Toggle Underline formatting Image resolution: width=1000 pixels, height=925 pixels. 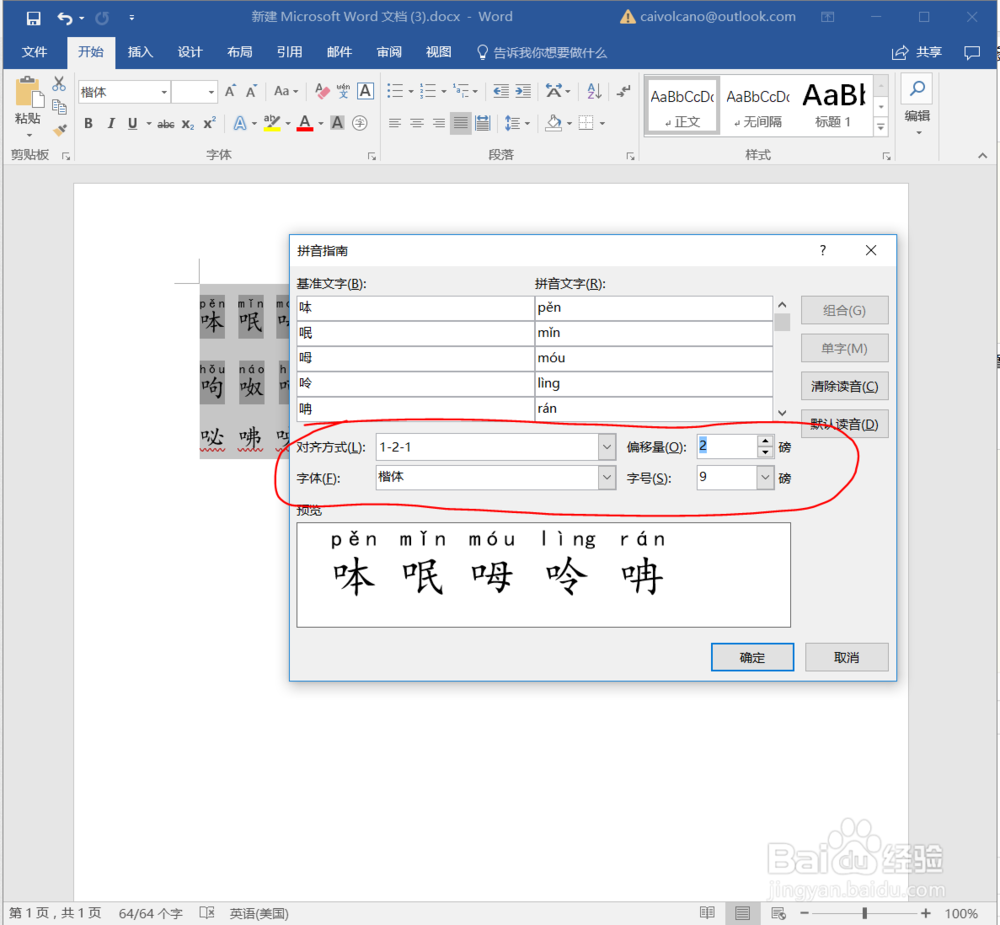[133, 123]
